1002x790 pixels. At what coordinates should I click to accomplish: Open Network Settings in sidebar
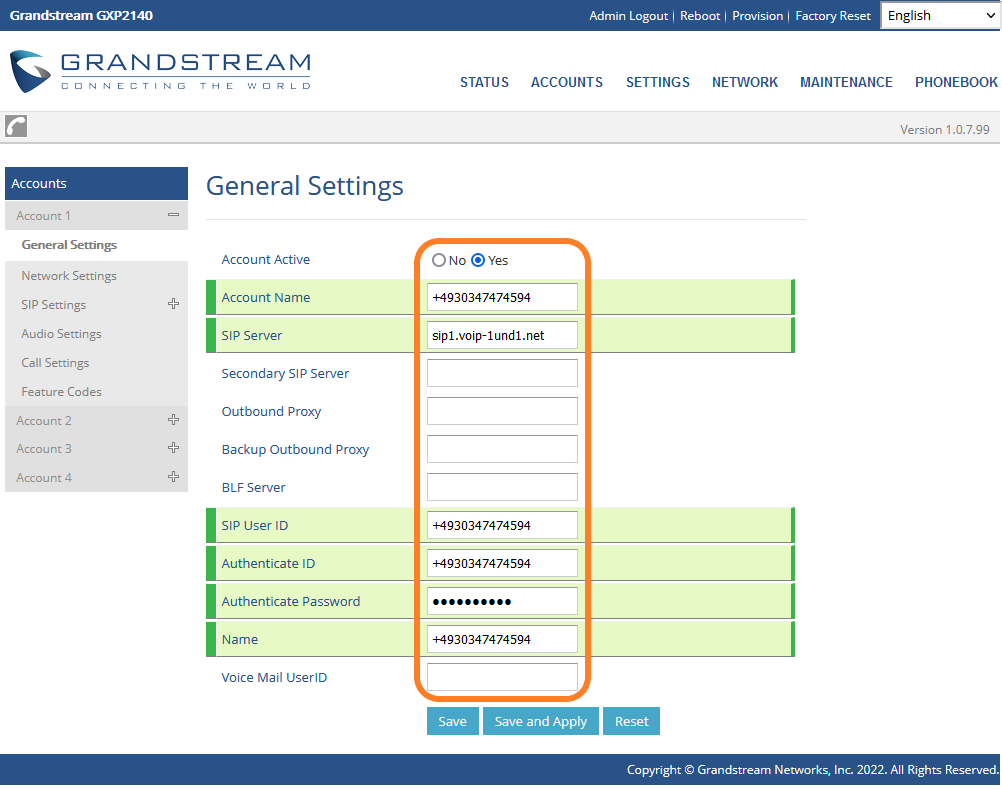[x=69, y=275]
